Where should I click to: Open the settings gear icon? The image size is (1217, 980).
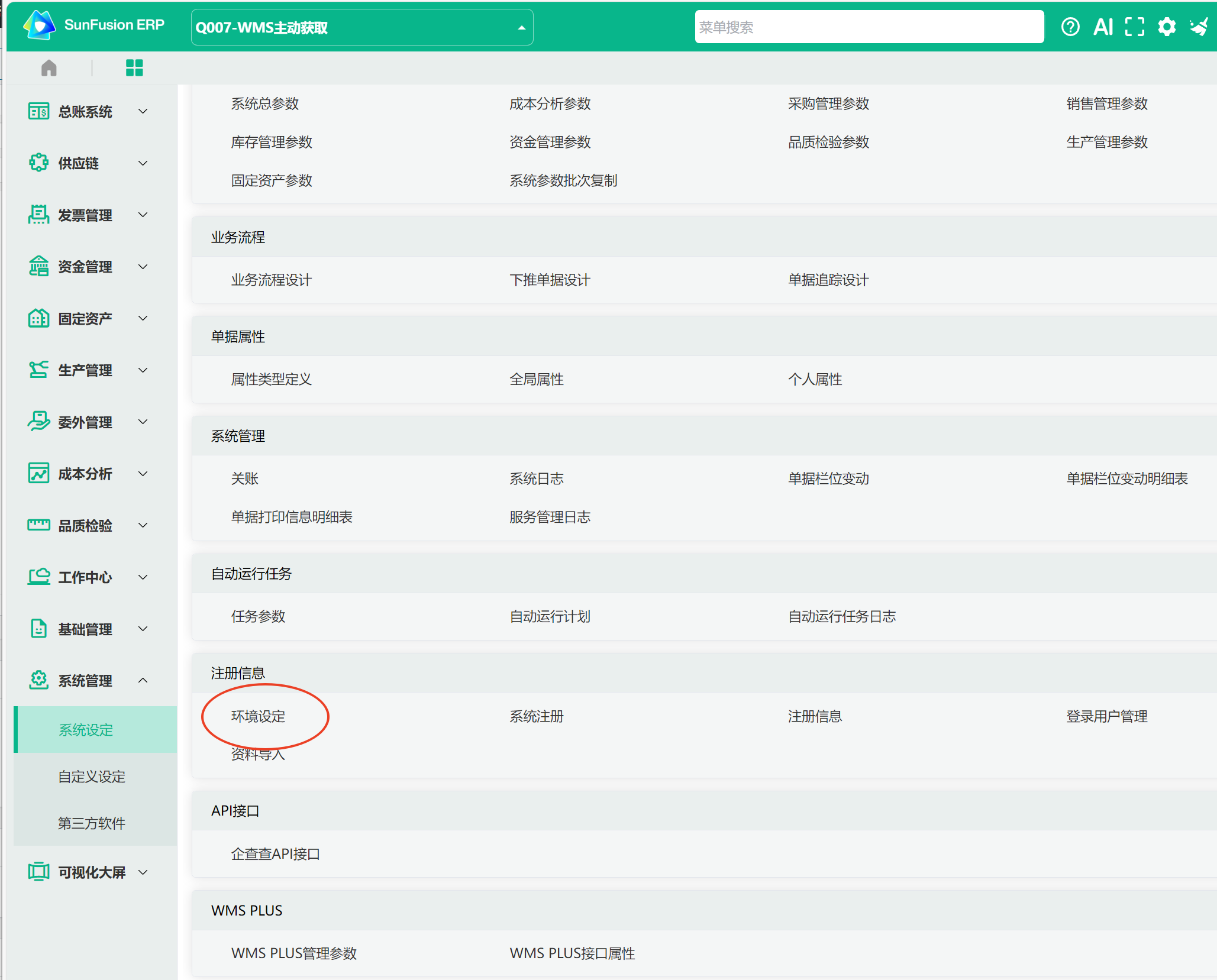pyautogui.click(x=1167, y=27)
